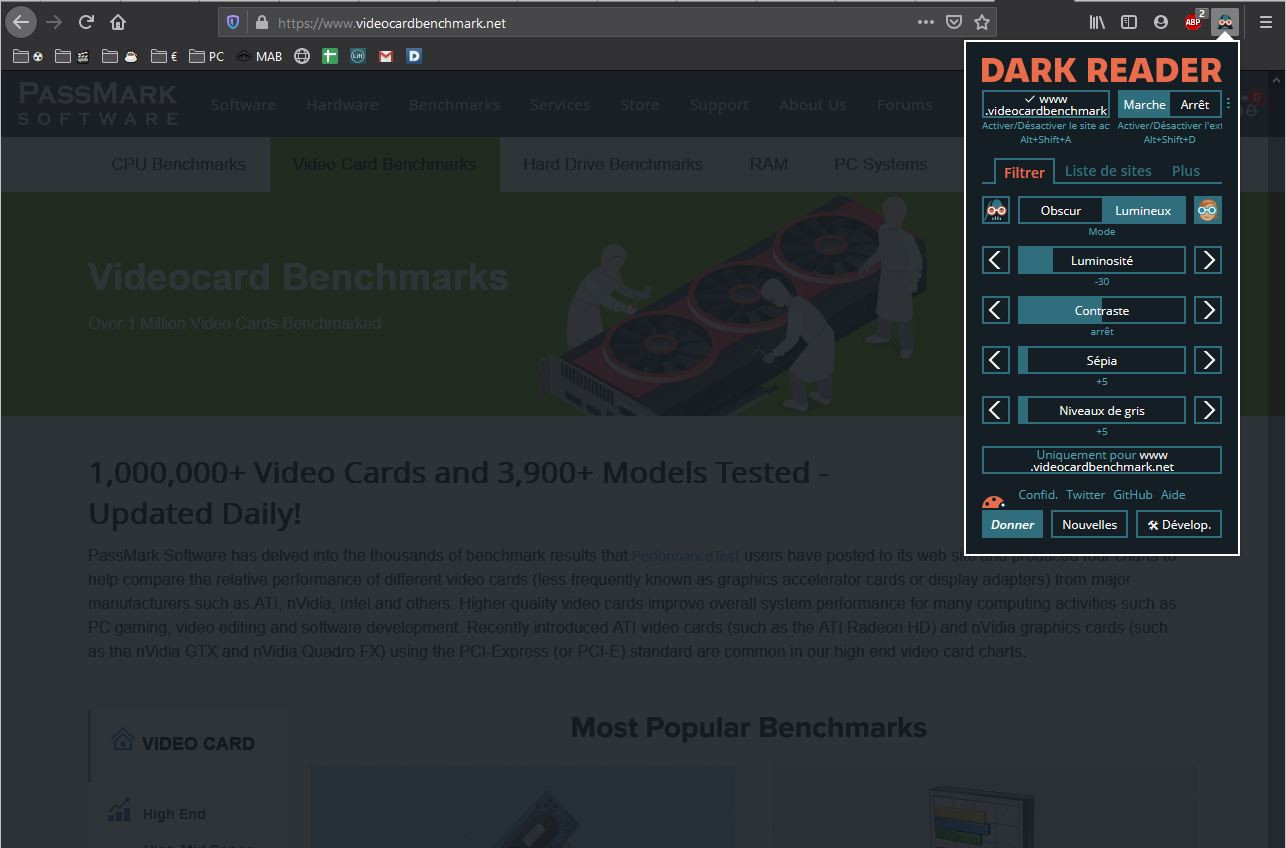Switch Dark Reader mode to Obscur

[1060, 210]
